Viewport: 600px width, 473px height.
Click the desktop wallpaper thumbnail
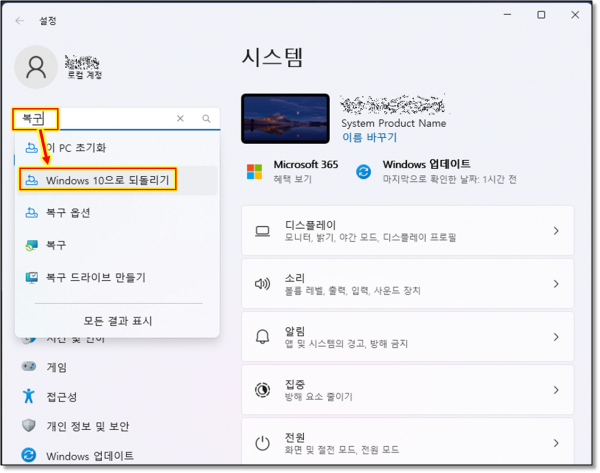[x=285, y=119]
